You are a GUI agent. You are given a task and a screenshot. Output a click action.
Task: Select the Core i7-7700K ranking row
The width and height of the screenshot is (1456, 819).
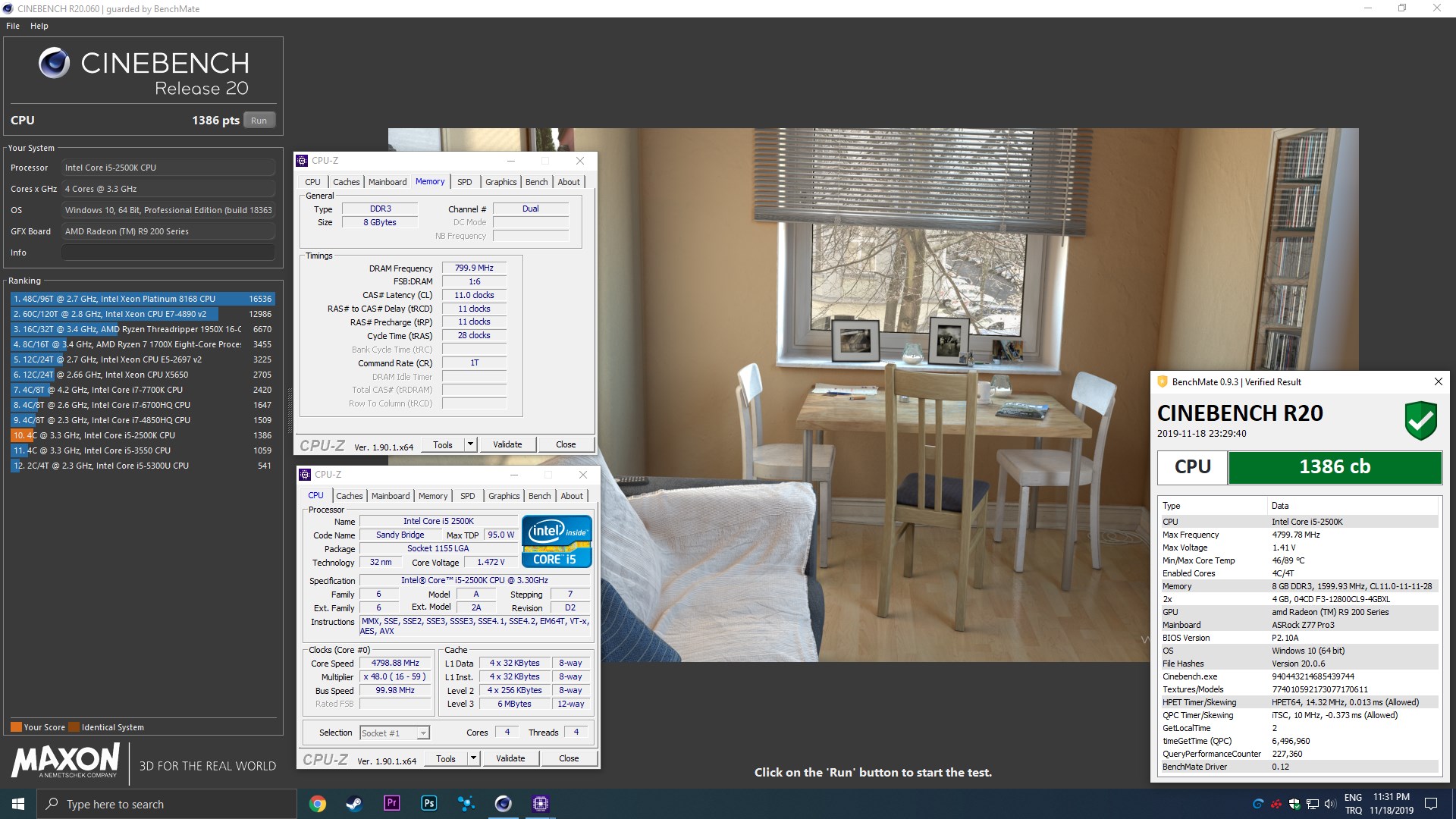tap(143, 390)
